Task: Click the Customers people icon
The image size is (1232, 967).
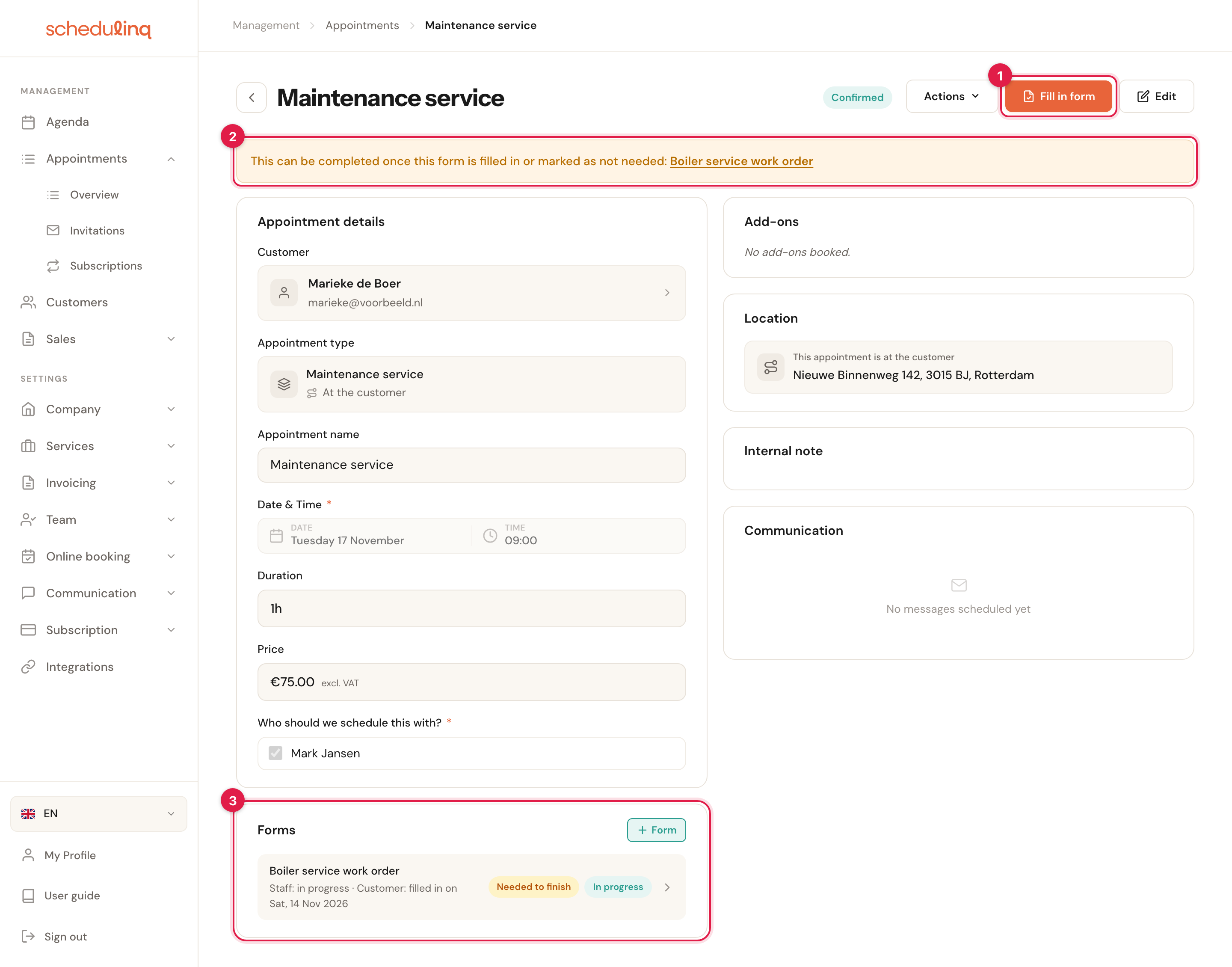Action: (28, 303)
